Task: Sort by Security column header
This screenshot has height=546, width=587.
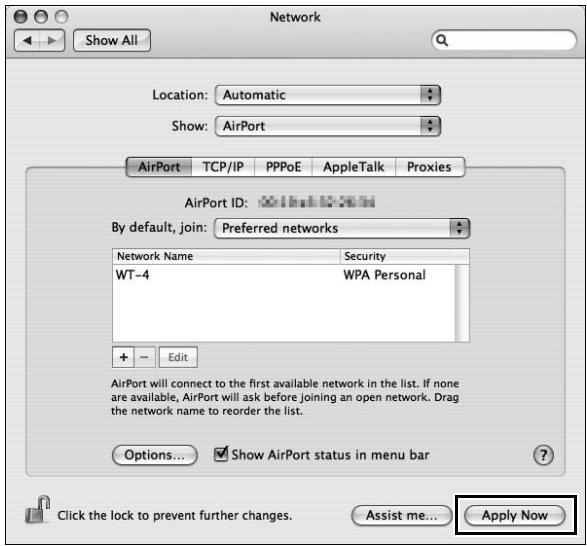Action: point(405,256)
